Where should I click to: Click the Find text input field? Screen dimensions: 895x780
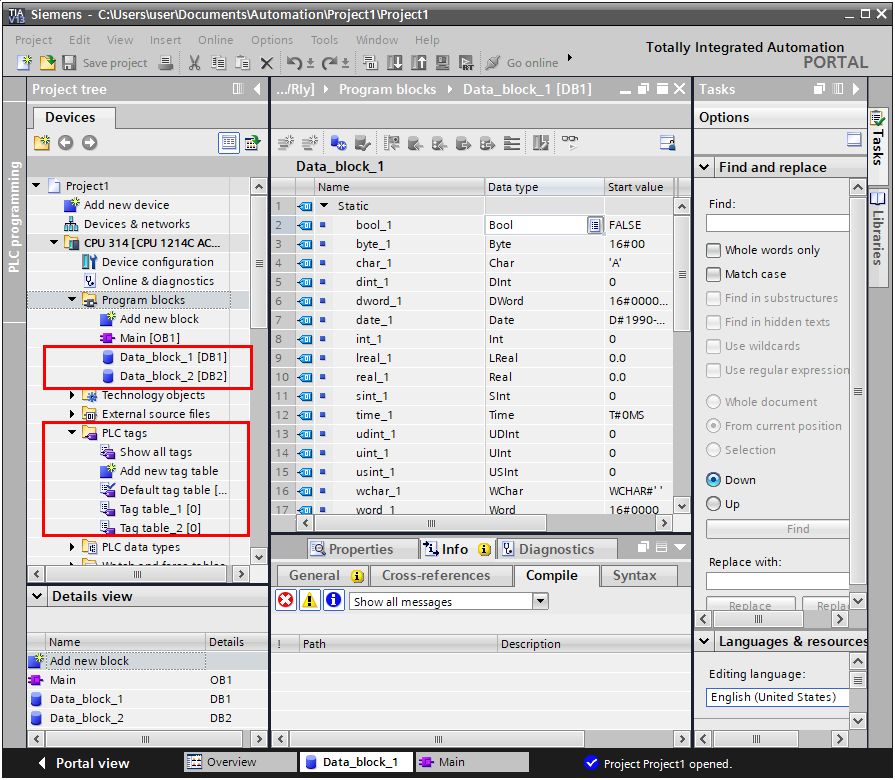[x=777, y=223]
